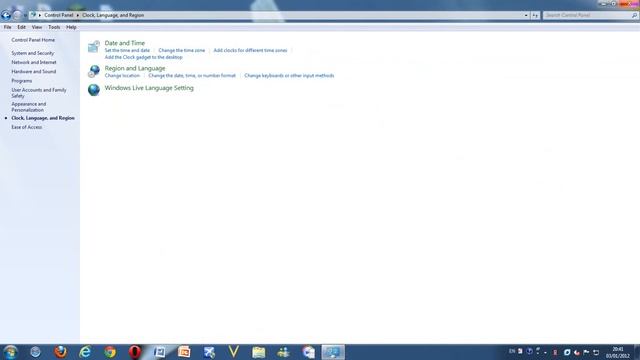
Task: Click the Control Panel icon in the address bar
Action: pos(33,15)
